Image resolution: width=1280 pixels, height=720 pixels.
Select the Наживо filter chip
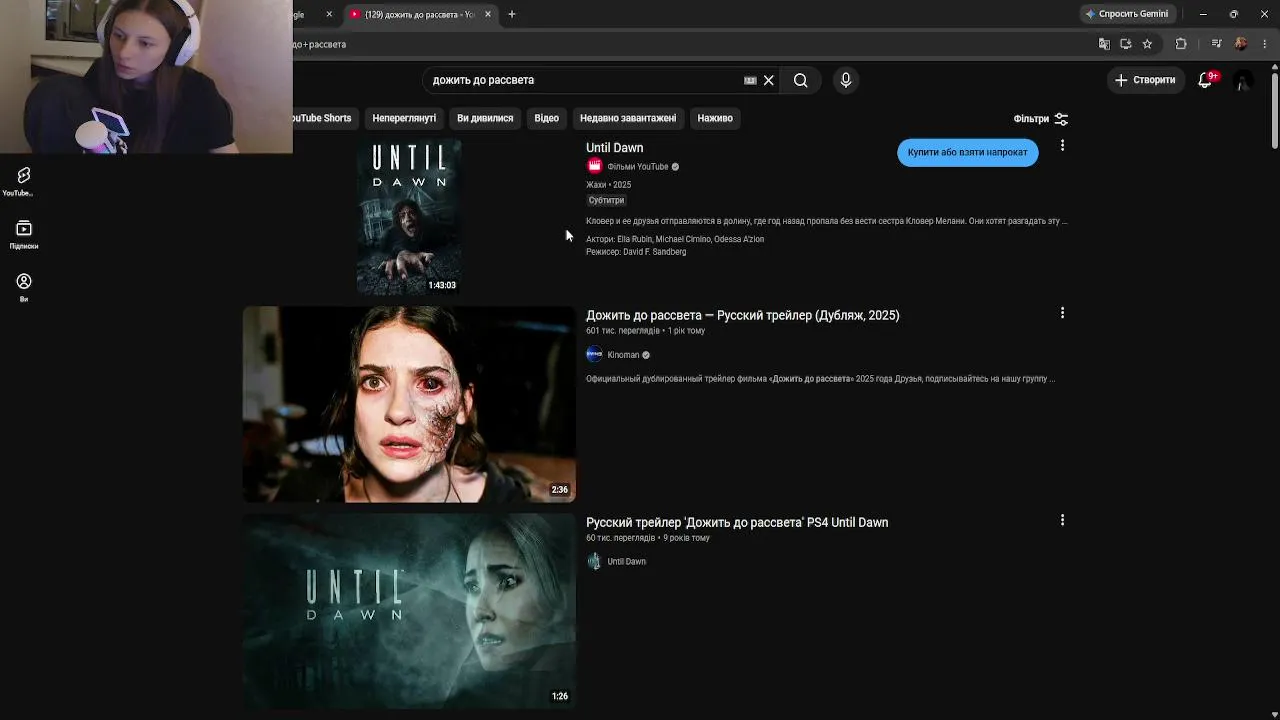click(715, 118)
